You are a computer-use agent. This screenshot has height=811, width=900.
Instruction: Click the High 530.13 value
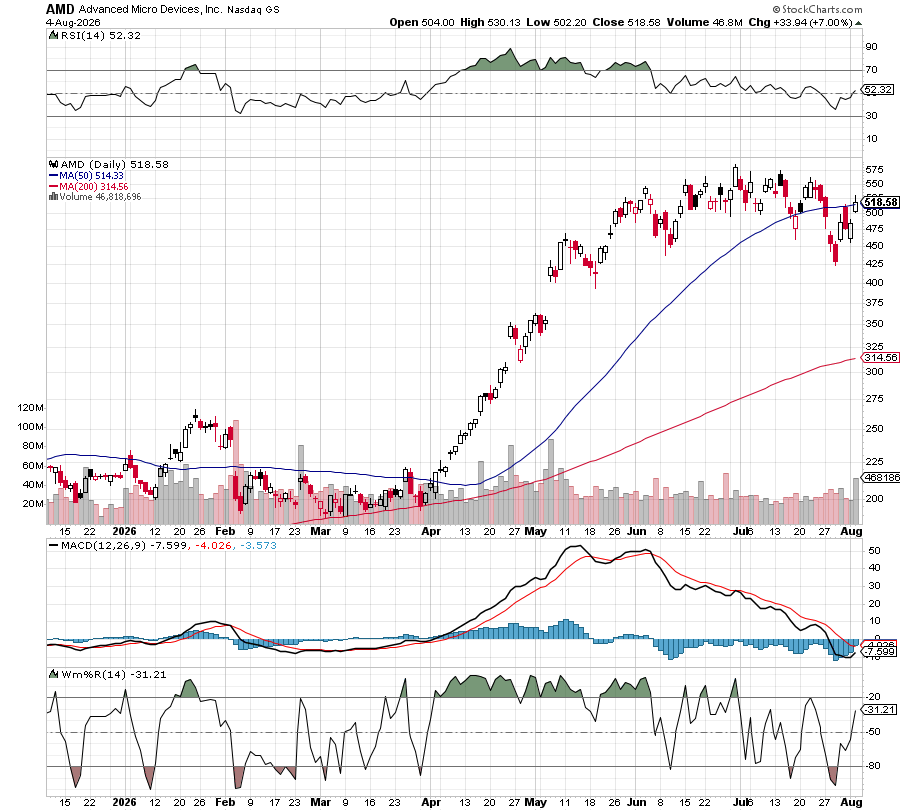(x=491, y=22)
